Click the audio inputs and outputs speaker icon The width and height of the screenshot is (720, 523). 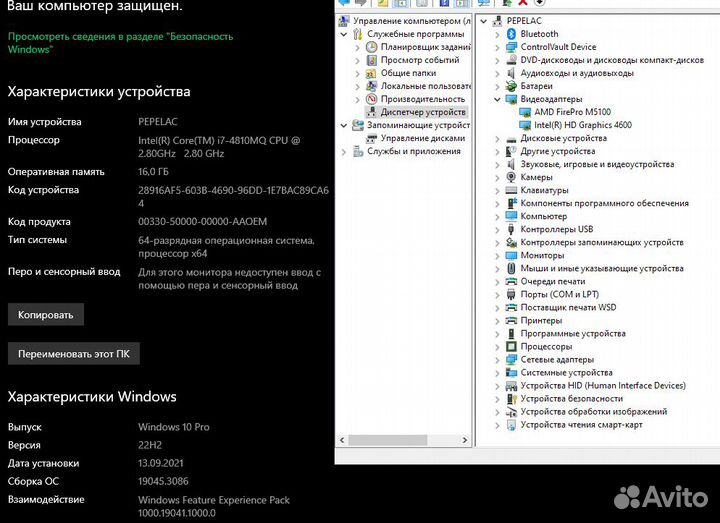click(511, 73)
